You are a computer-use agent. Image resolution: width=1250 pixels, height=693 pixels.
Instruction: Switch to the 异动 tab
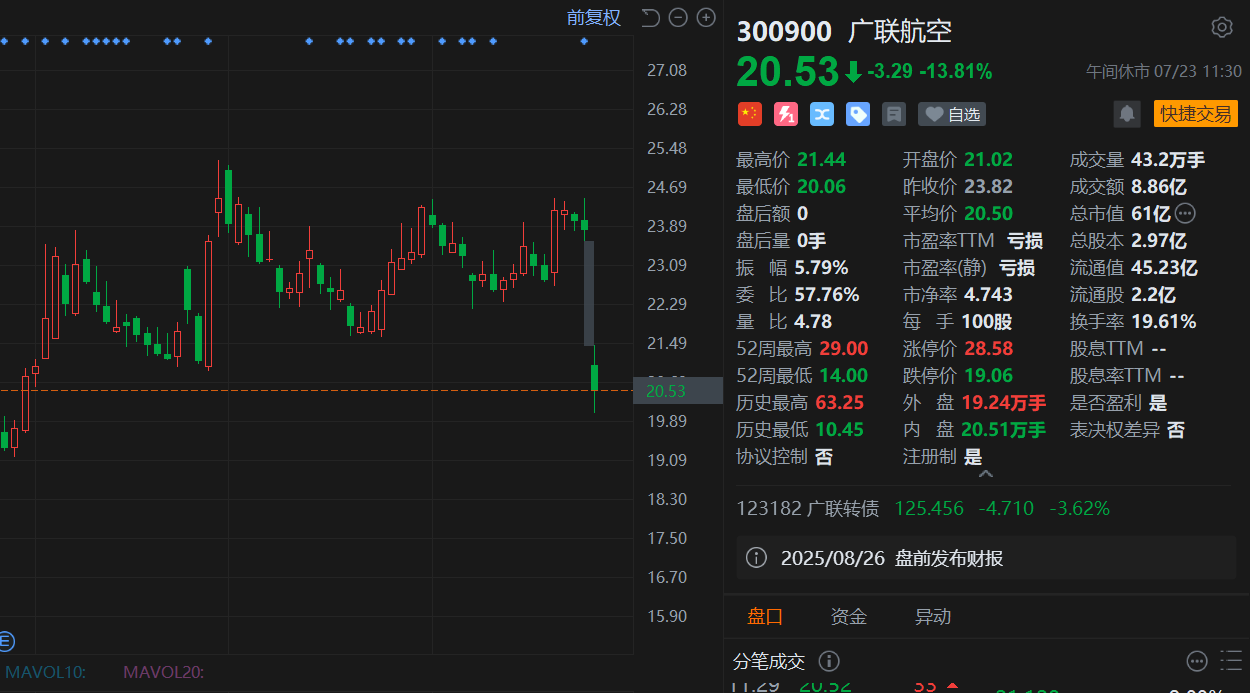(x=933, y=616)
